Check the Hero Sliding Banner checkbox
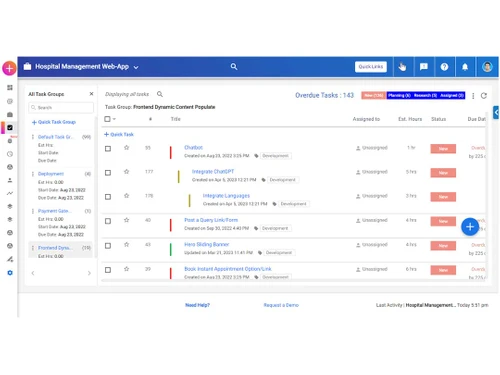500x375 pixels. (108, 246)
